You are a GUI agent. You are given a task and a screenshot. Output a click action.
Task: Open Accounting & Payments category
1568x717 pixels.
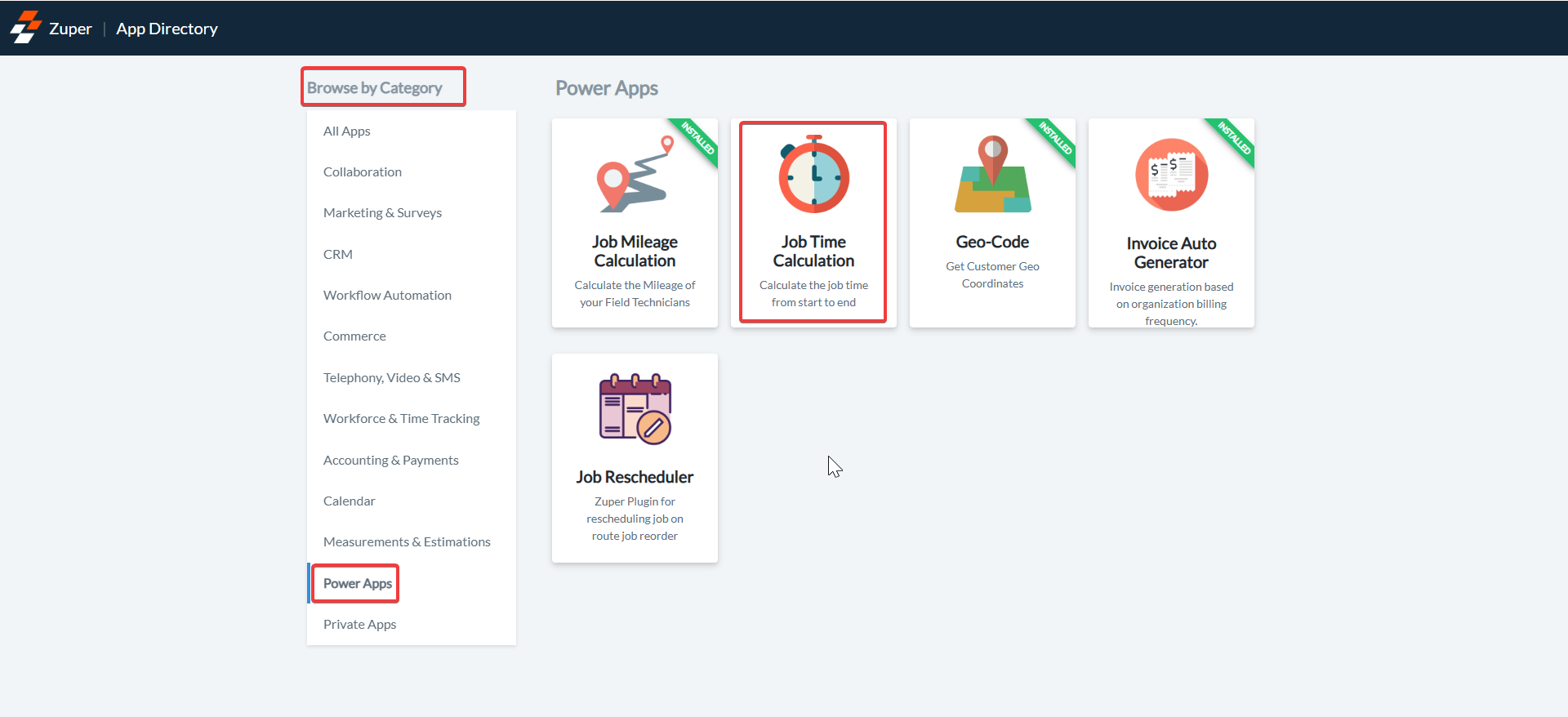coord(412,460)
